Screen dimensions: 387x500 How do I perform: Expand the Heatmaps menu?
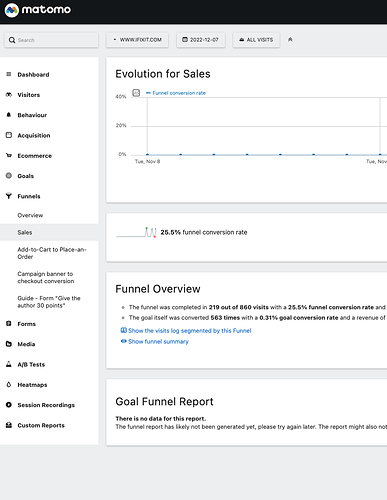click(32, 385)
